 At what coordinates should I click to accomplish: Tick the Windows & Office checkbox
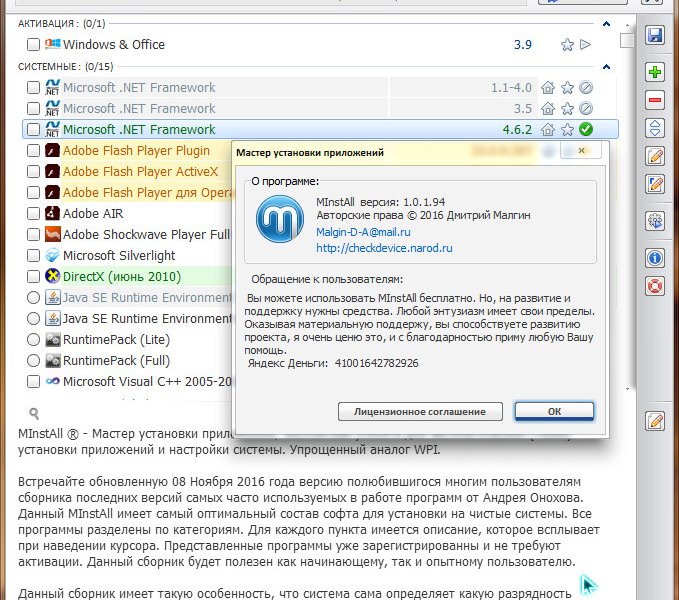tap(33, 45)
